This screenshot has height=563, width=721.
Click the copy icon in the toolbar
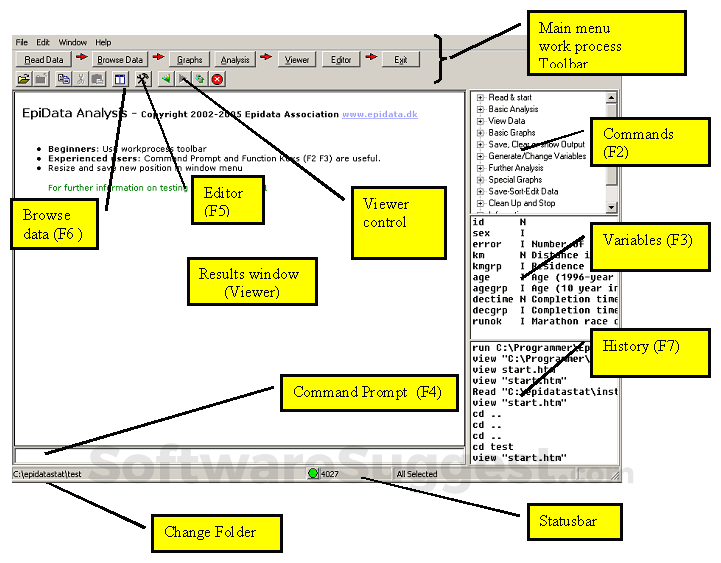click(x=63, y=79)
